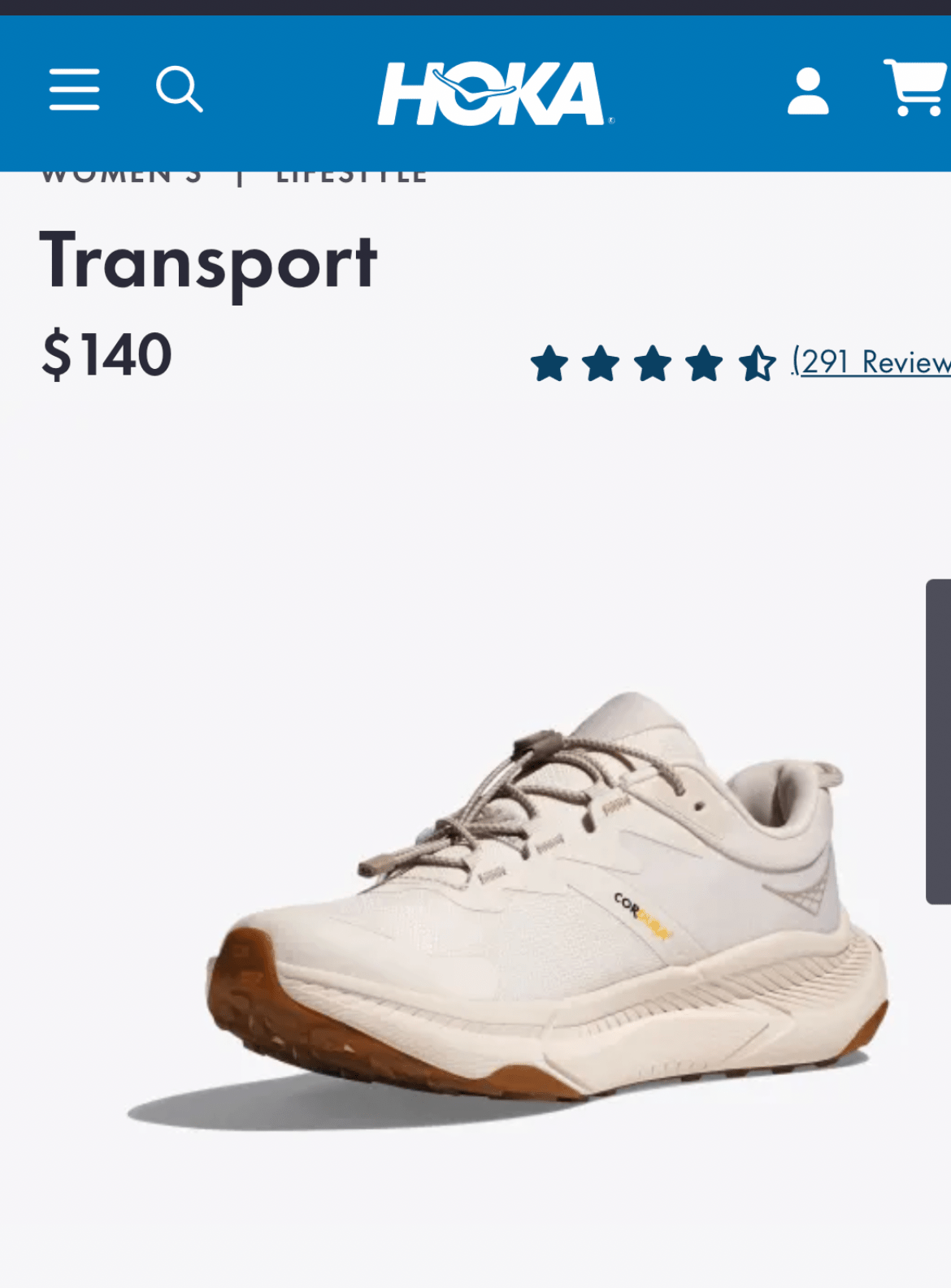This screenshot has height=1288, width=951.
Task: Open the search magnifier icon
Action: [x=179, y=89]
